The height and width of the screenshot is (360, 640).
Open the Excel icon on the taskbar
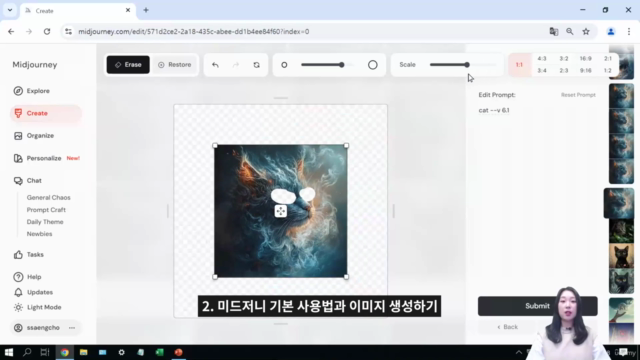coord(160,352)
